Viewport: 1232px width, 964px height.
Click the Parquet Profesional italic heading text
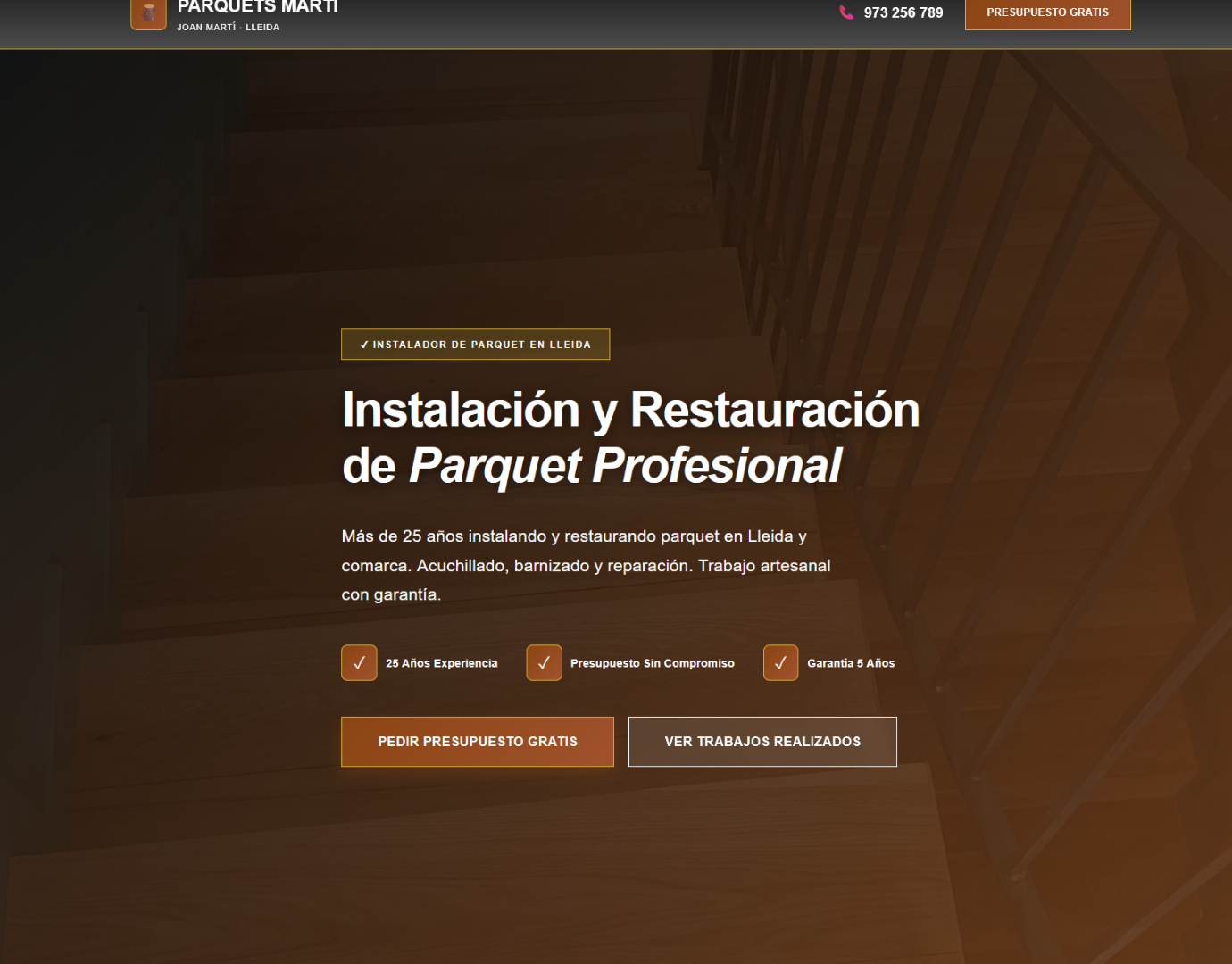(626, 464)
